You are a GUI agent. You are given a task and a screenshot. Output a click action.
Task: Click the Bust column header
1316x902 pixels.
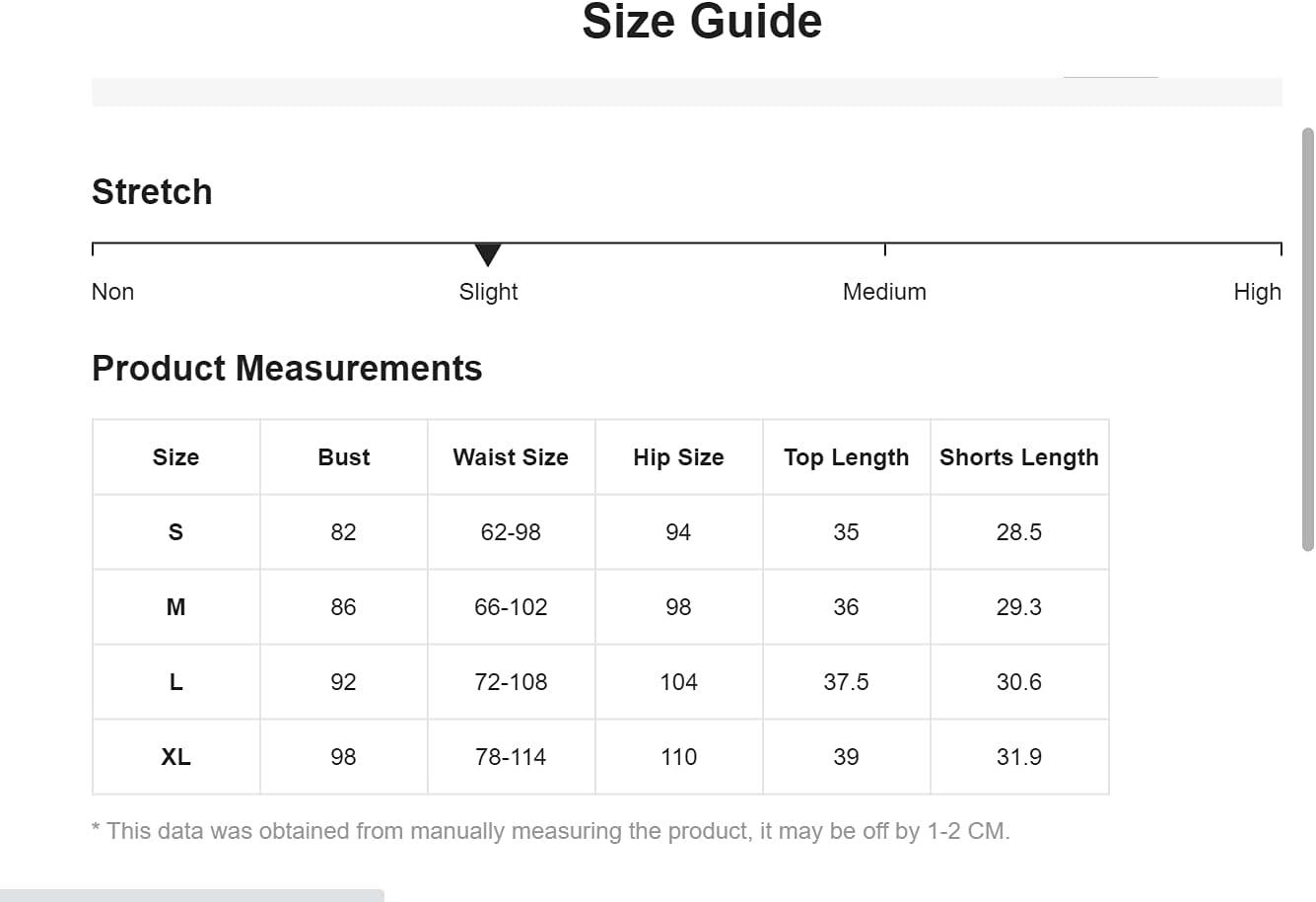coord(344,457)
